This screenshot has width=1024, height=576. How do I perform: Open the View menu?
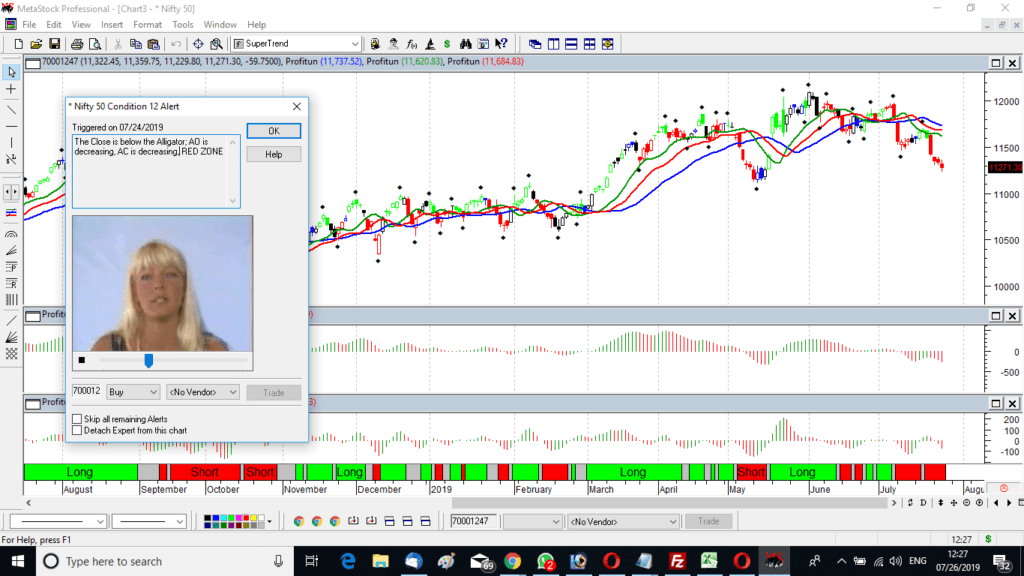point(81,25)
